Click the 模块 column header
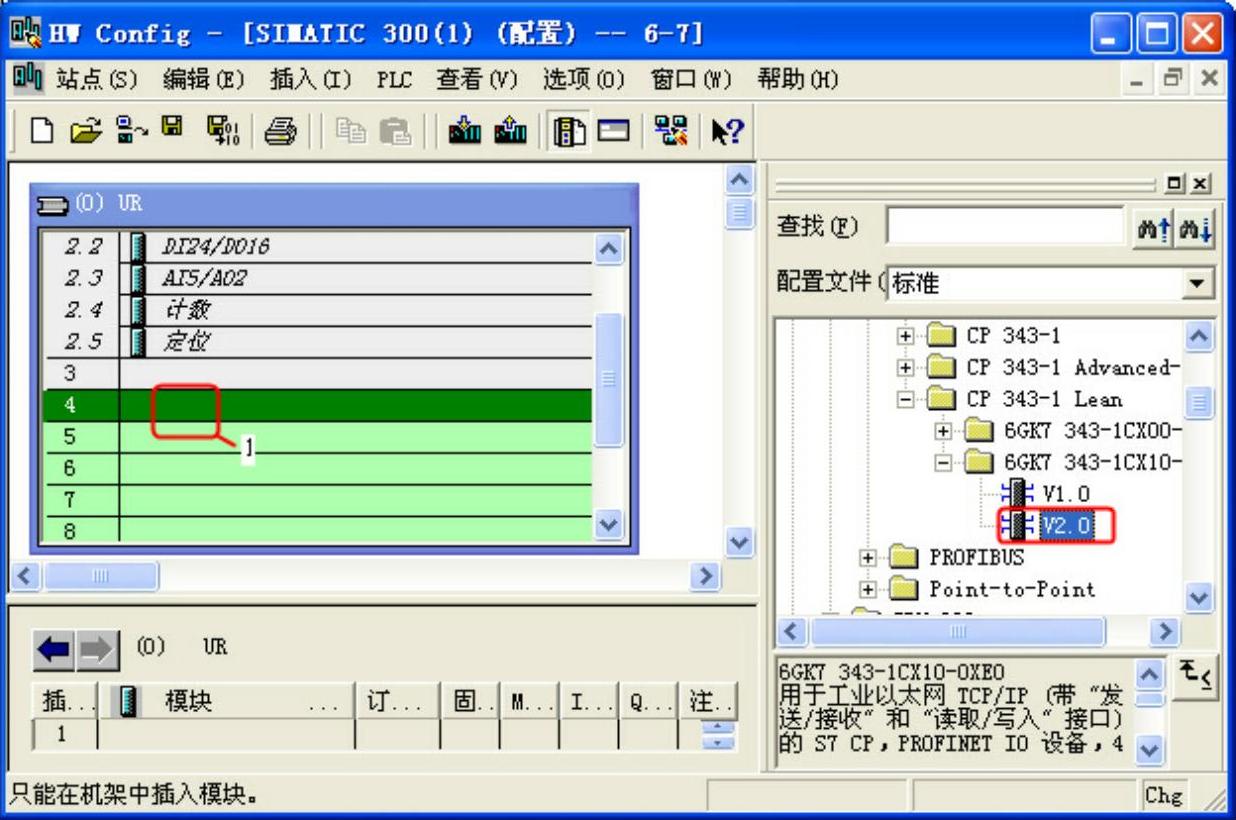Image resolution: width=1236 pixels, height=820 pixels. click(x=226, y=700)
